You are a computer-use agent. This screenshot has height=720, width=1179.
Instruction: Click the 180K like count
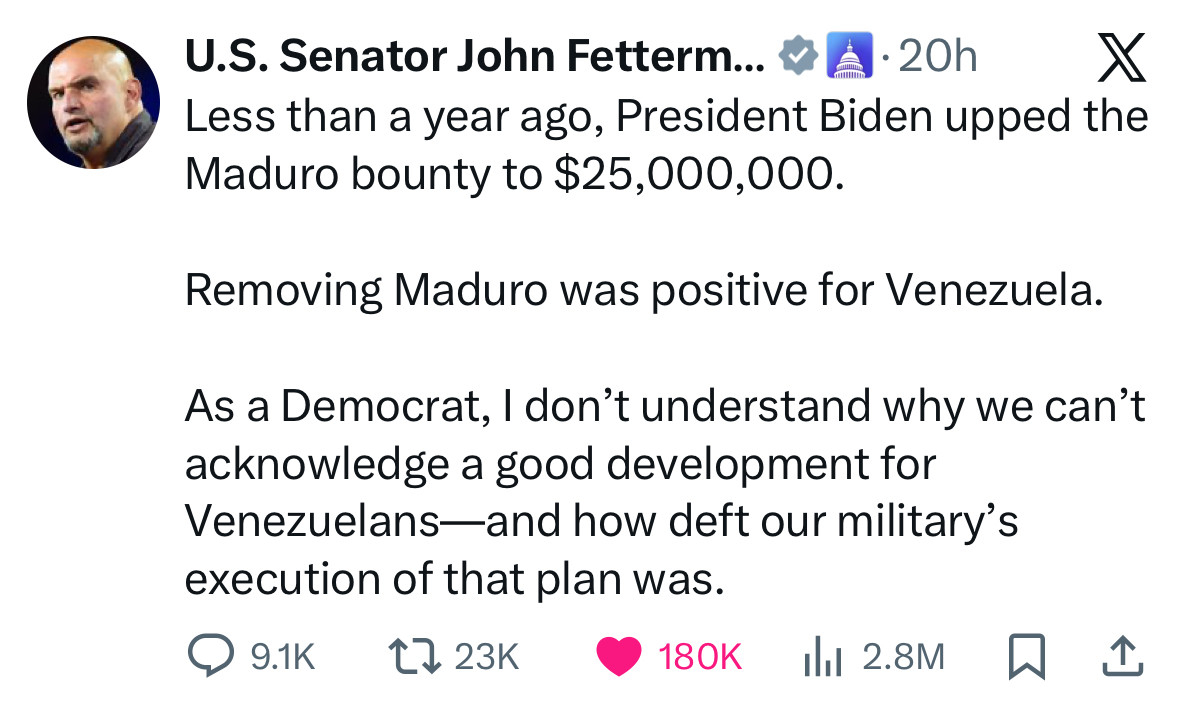point(700,657)
